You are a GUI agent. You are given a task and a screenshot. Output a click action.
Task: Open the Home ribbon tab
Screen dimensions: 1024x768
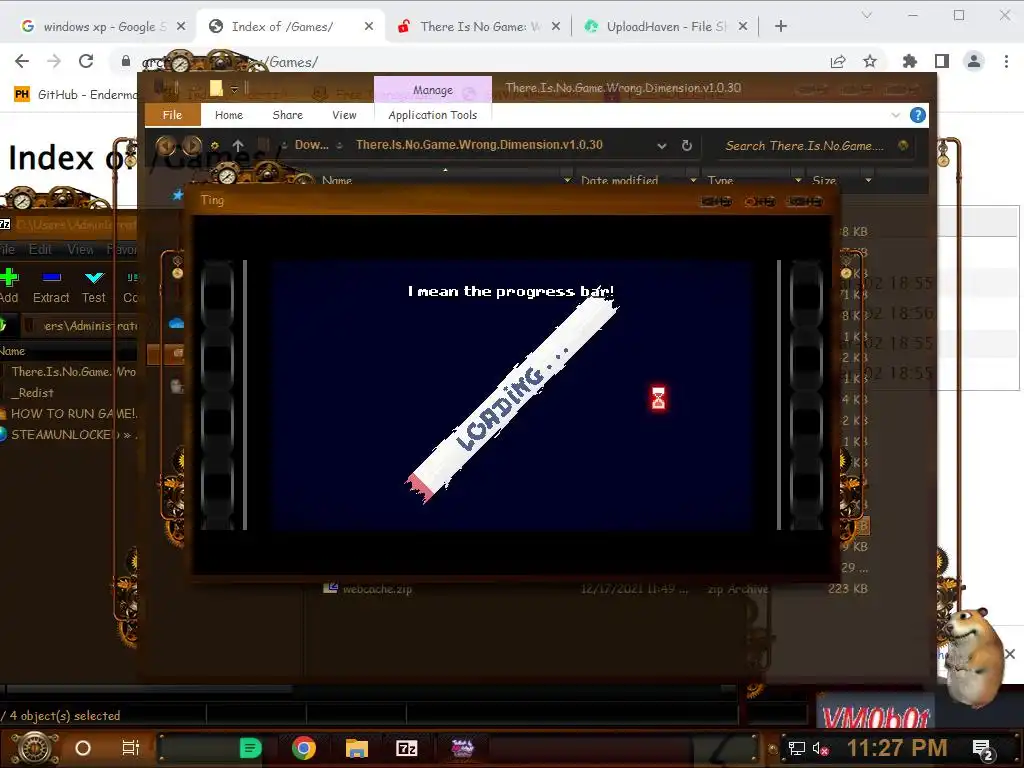point(229,115)
